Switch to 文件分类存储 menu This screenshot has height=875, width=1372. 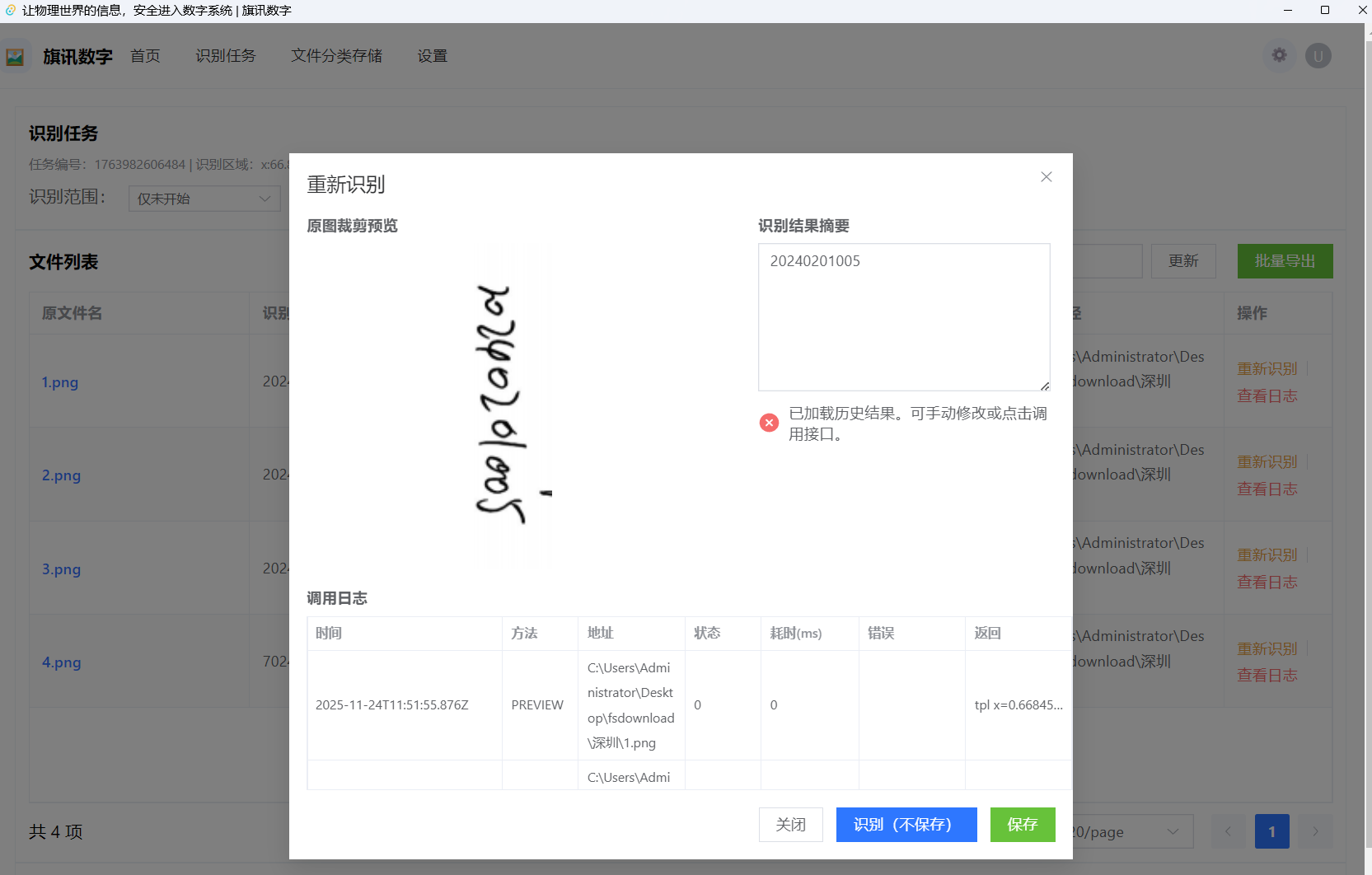pyautogui.click(x=336, y=56)
